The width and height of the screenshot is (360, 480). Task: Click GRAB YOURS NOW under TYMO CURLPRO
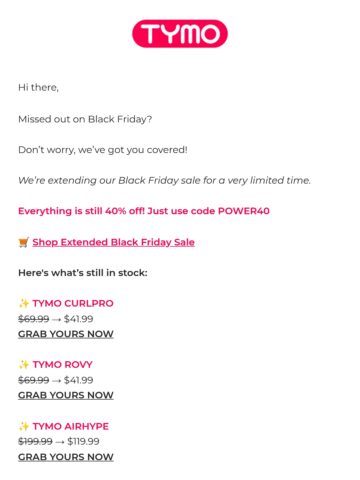pyautogui.click(x=66, y=334)
